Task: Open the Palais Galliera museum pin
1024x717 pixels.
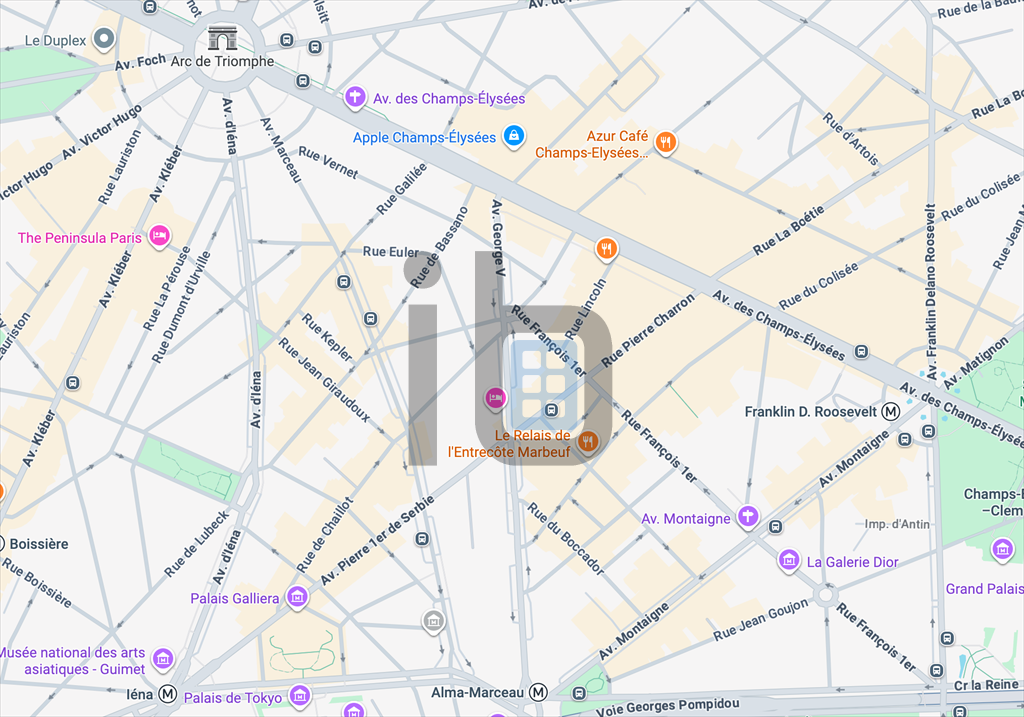Action: 297,596
